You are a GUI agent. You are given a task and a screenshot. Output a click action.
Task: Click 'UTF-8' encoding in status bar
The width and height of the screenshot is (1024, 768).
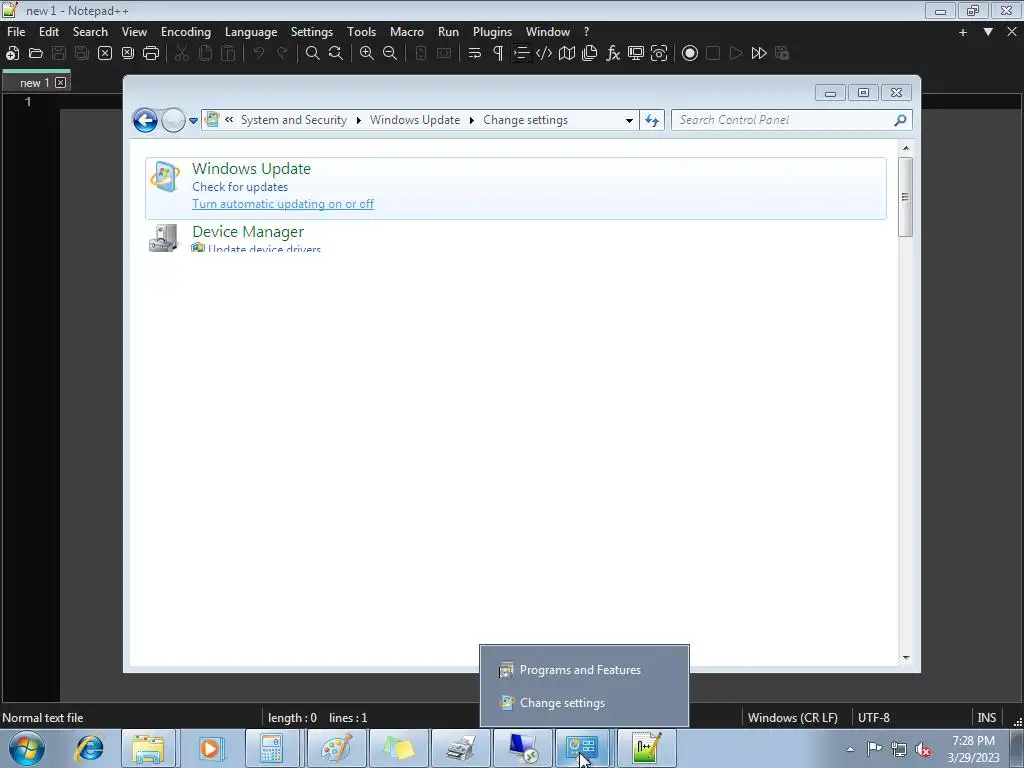pyautogui.click(x=874, y=718)
